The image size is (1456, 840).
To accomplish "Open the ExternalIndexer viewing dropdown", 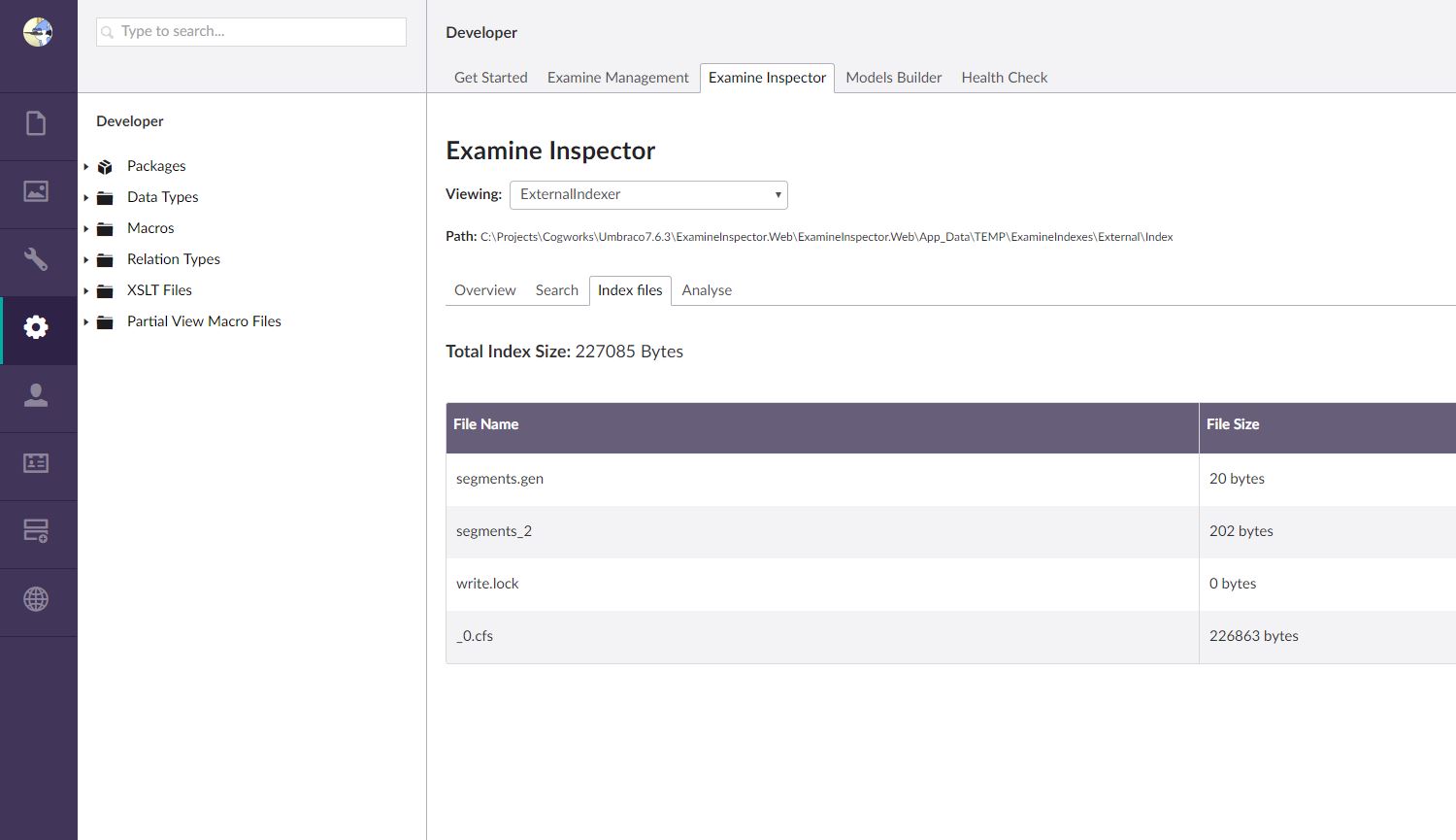I will [648, 194].
